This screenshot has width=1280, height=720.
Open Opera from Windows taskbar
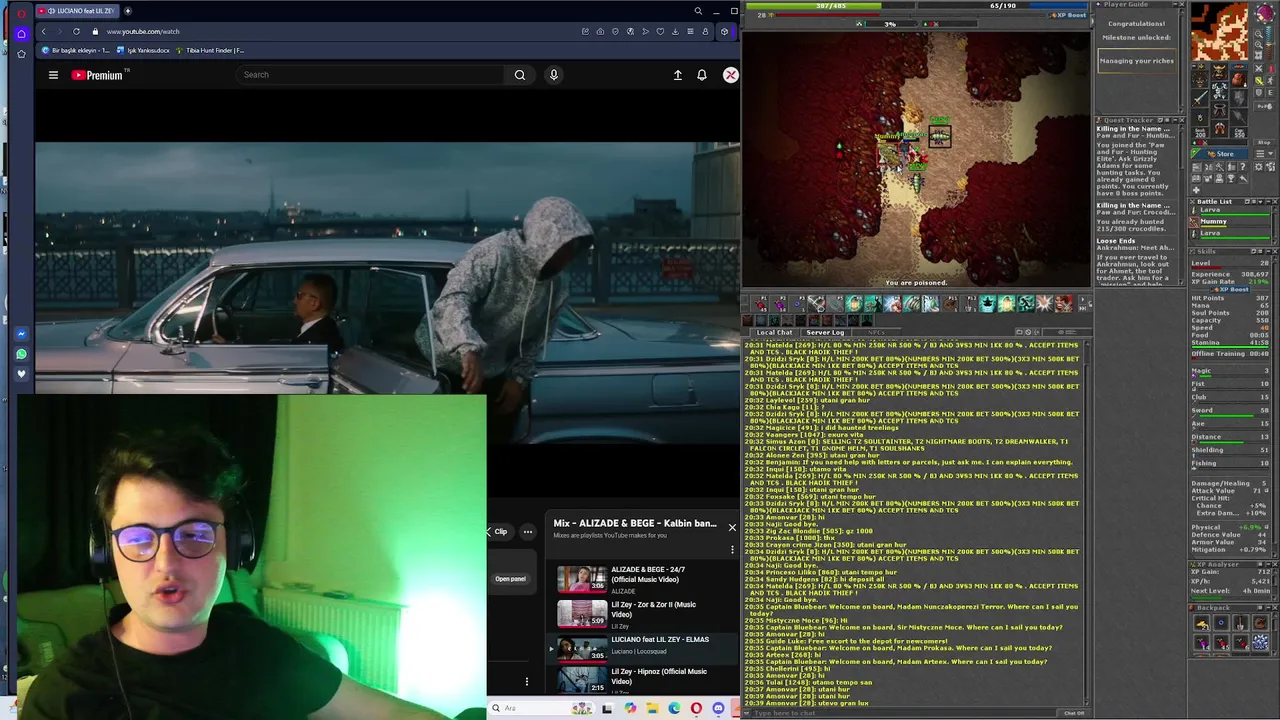point(696,708)
